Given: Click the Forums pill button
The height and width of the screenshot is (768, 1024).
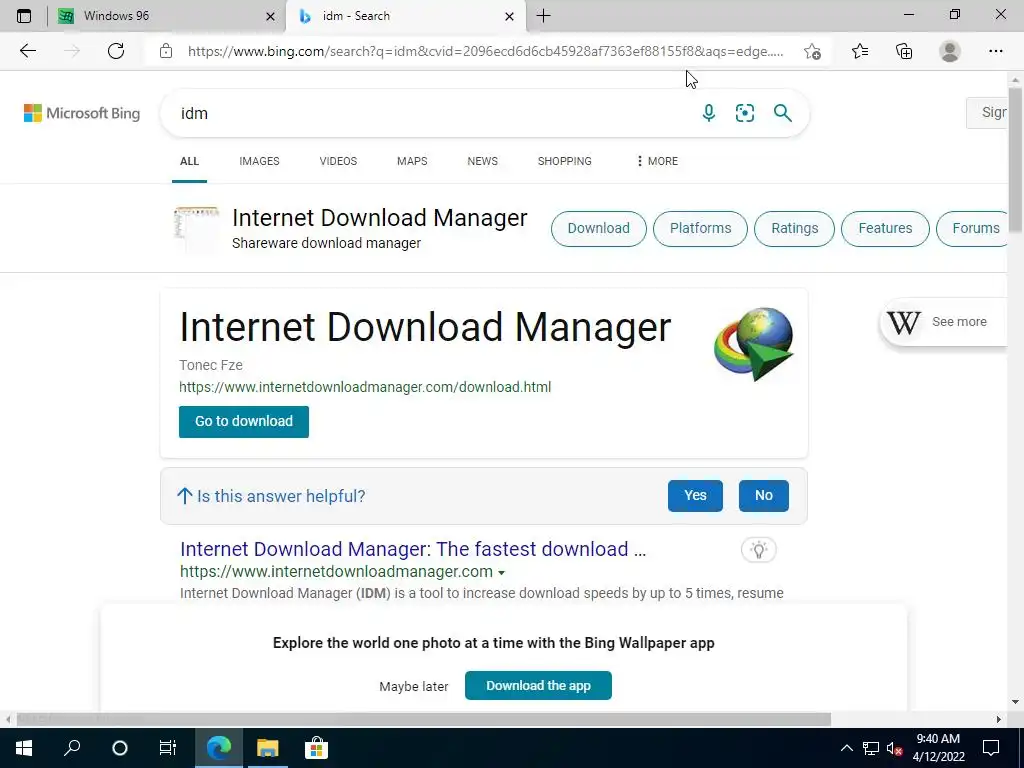Looking at the screenshot, I should pos(974,229).
